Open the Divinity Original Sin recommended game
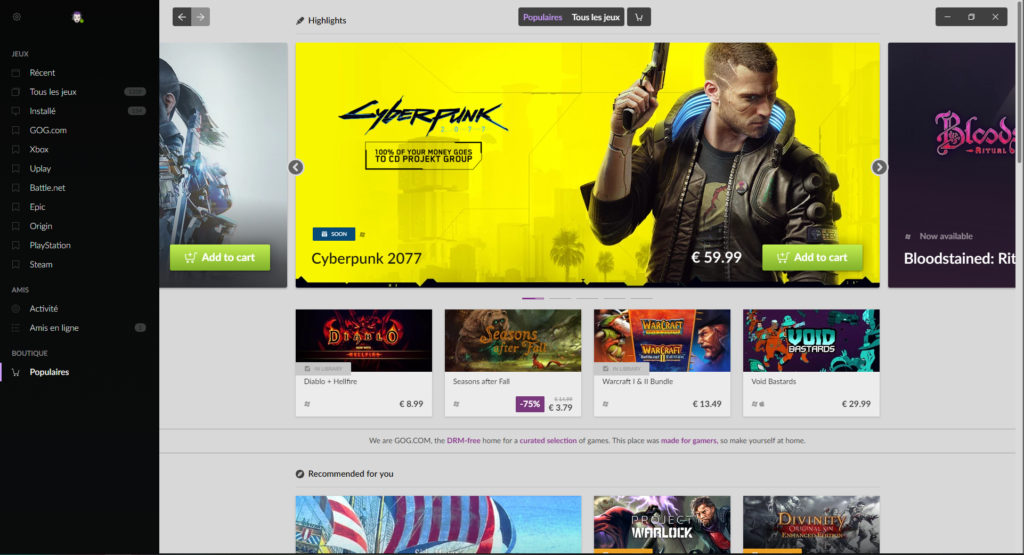Image resolution: width=1024 pixels, height=555 pixels. 811,525
